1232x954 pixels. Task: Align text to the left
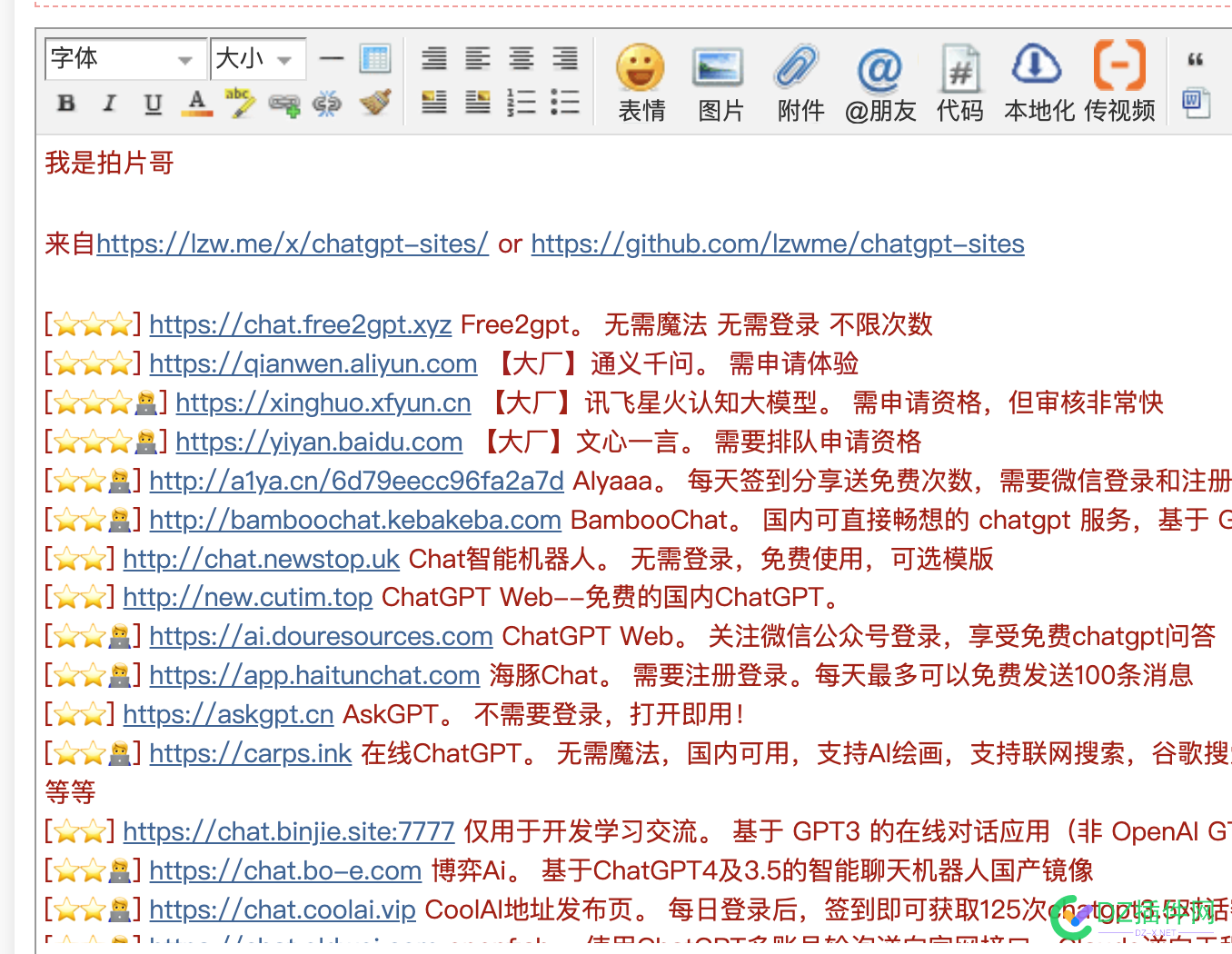tap(478, 59)
